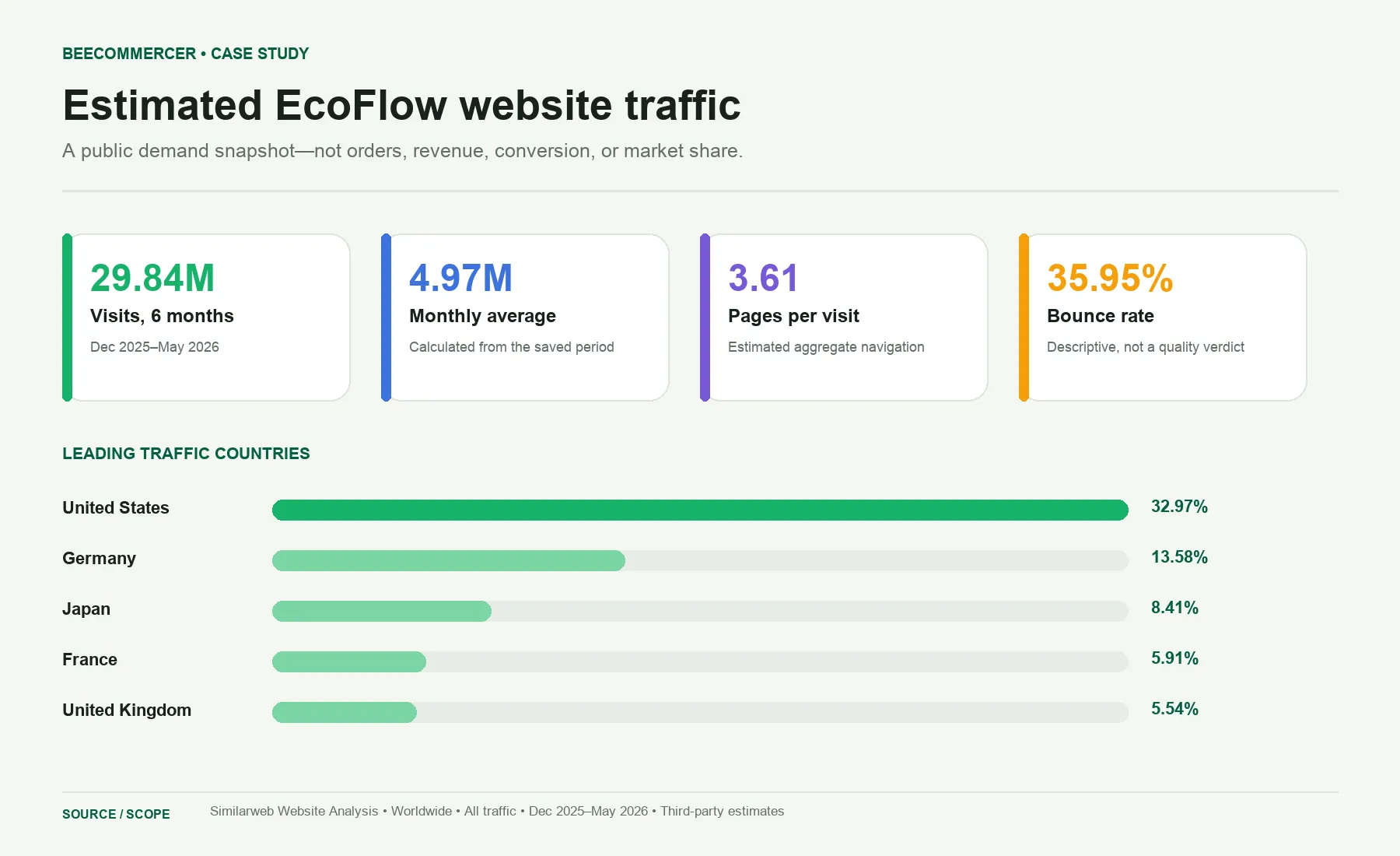The image size is (1400, 856).
Task: Click 'Descriptive, not a quality verdict' caption
Action: click(x=1145, y=347)
